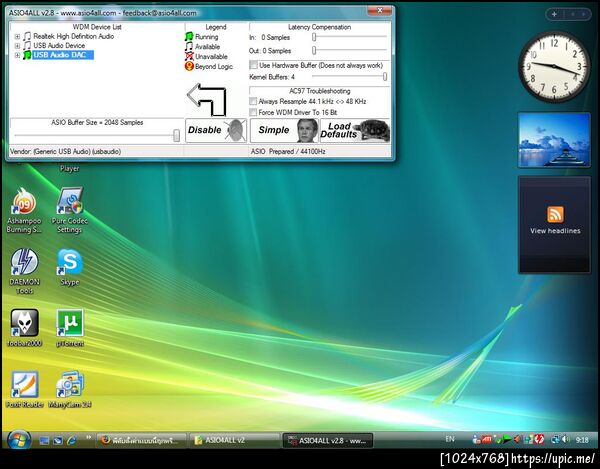Open the View headlines feed gadget
The width and height of the screenshot is (600, 469).
tap(555, 225)
